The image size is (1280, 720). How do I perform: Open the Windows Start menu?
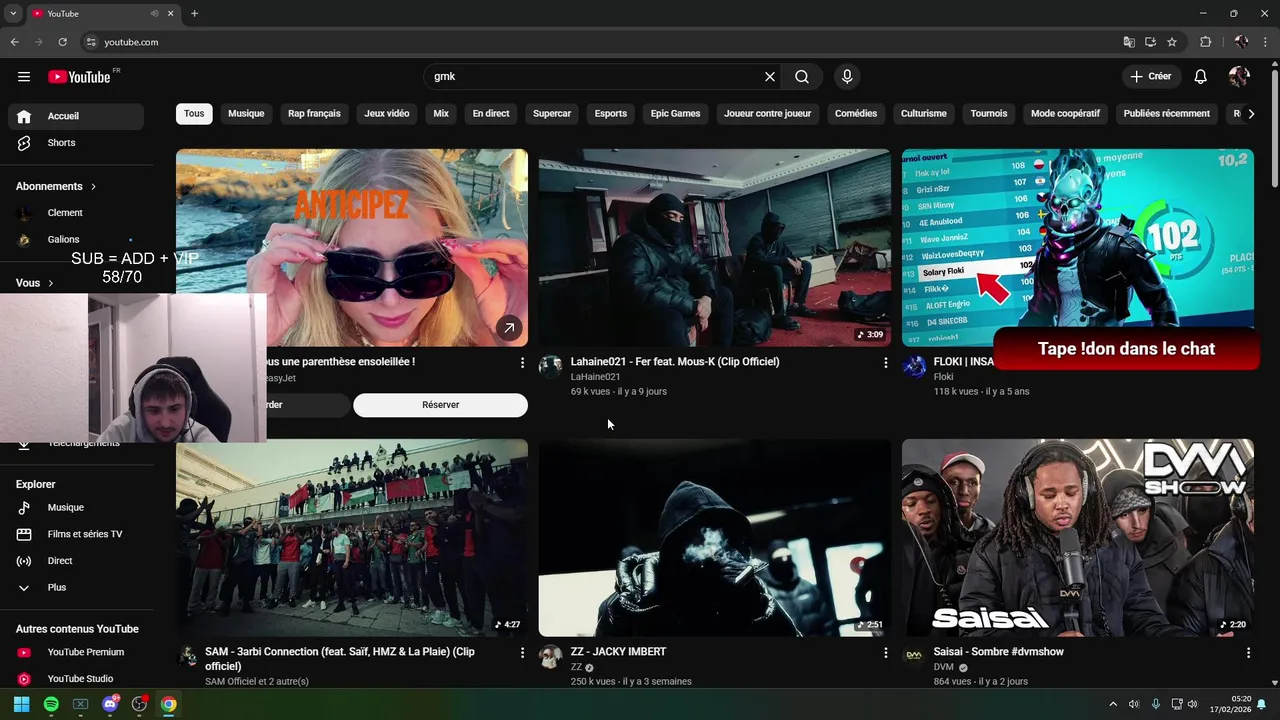pos(21,704)
